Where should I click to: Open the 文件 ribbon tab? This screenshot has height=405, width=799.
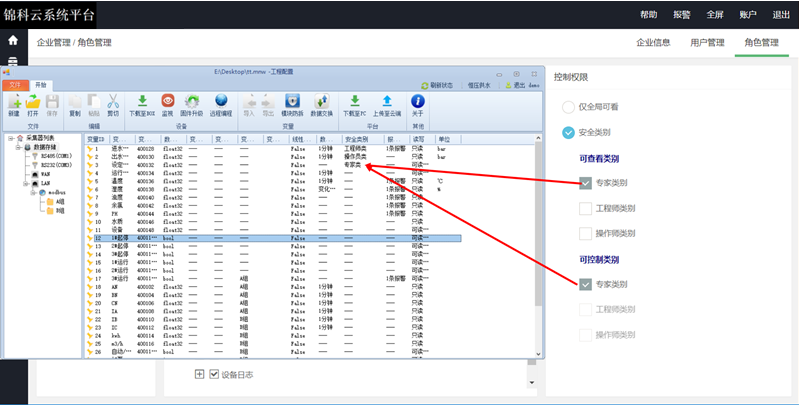(15, 85)
